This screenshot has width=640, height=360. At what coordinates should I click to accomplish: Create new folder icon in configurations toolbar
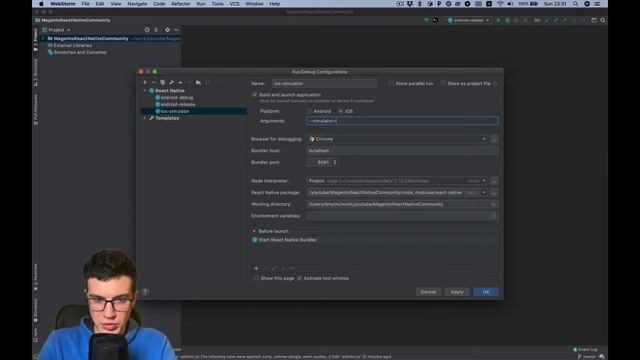[198, 82]
